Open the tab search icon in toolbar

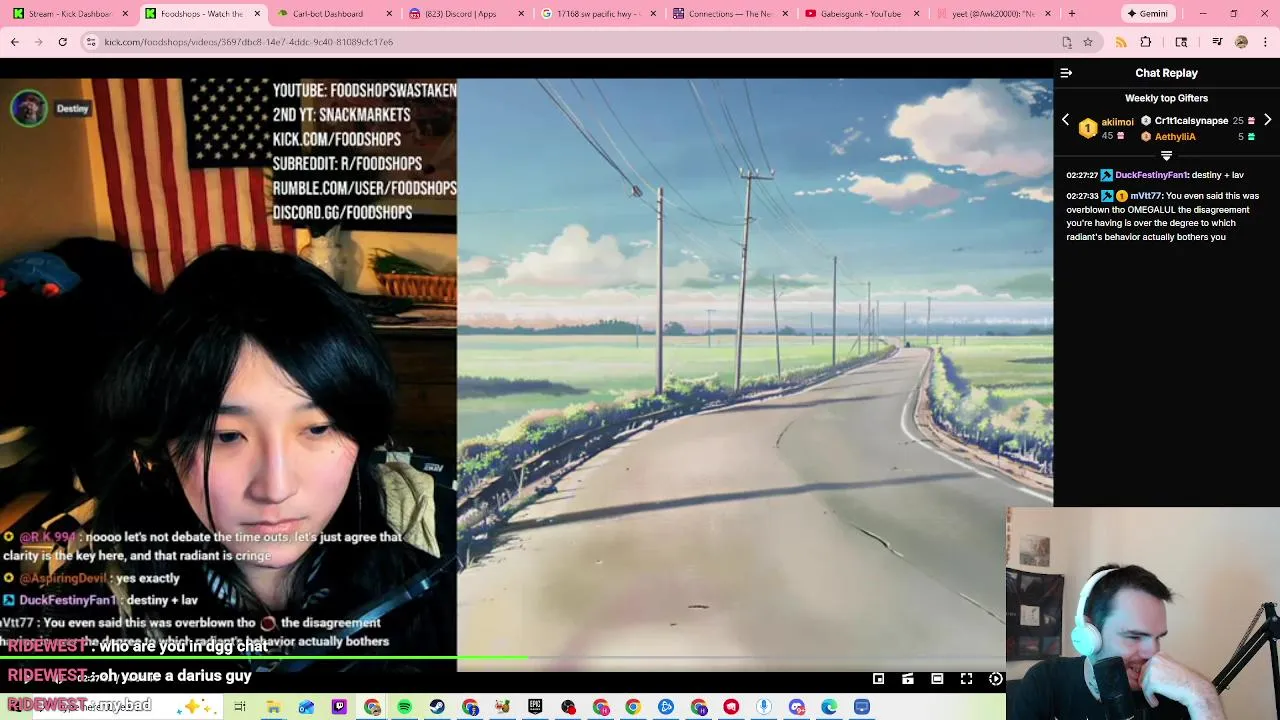coord(1181,42)
